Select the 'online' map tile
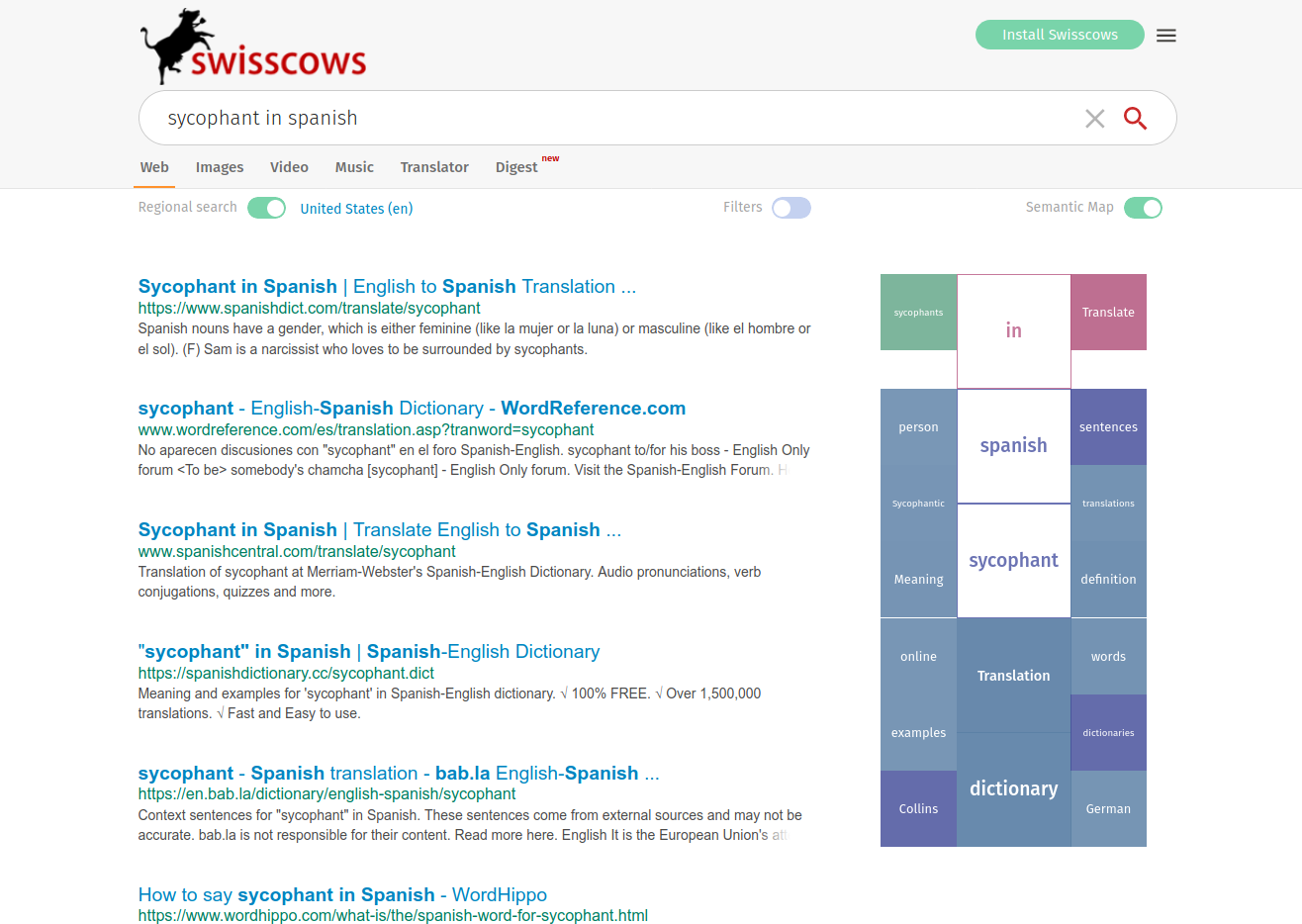The image size is (1302, 924). click(918, 657)
